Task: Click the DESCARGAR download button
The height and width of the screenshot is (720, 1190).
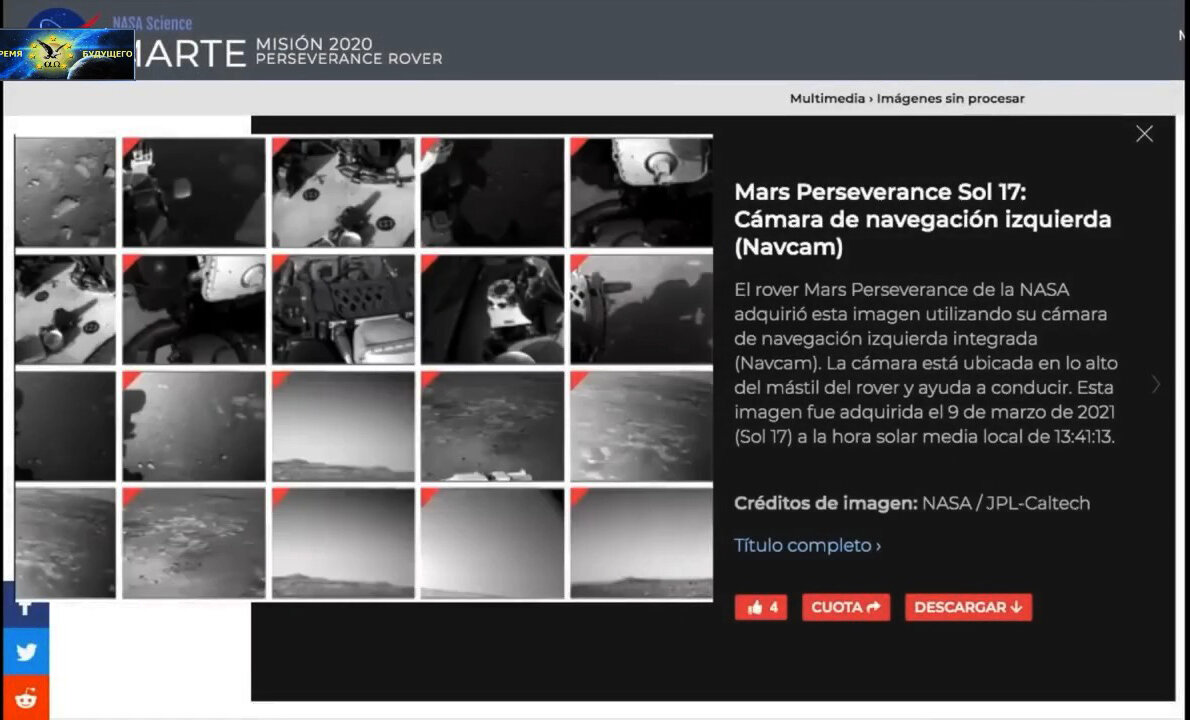Action: click(x=968, y=607)
